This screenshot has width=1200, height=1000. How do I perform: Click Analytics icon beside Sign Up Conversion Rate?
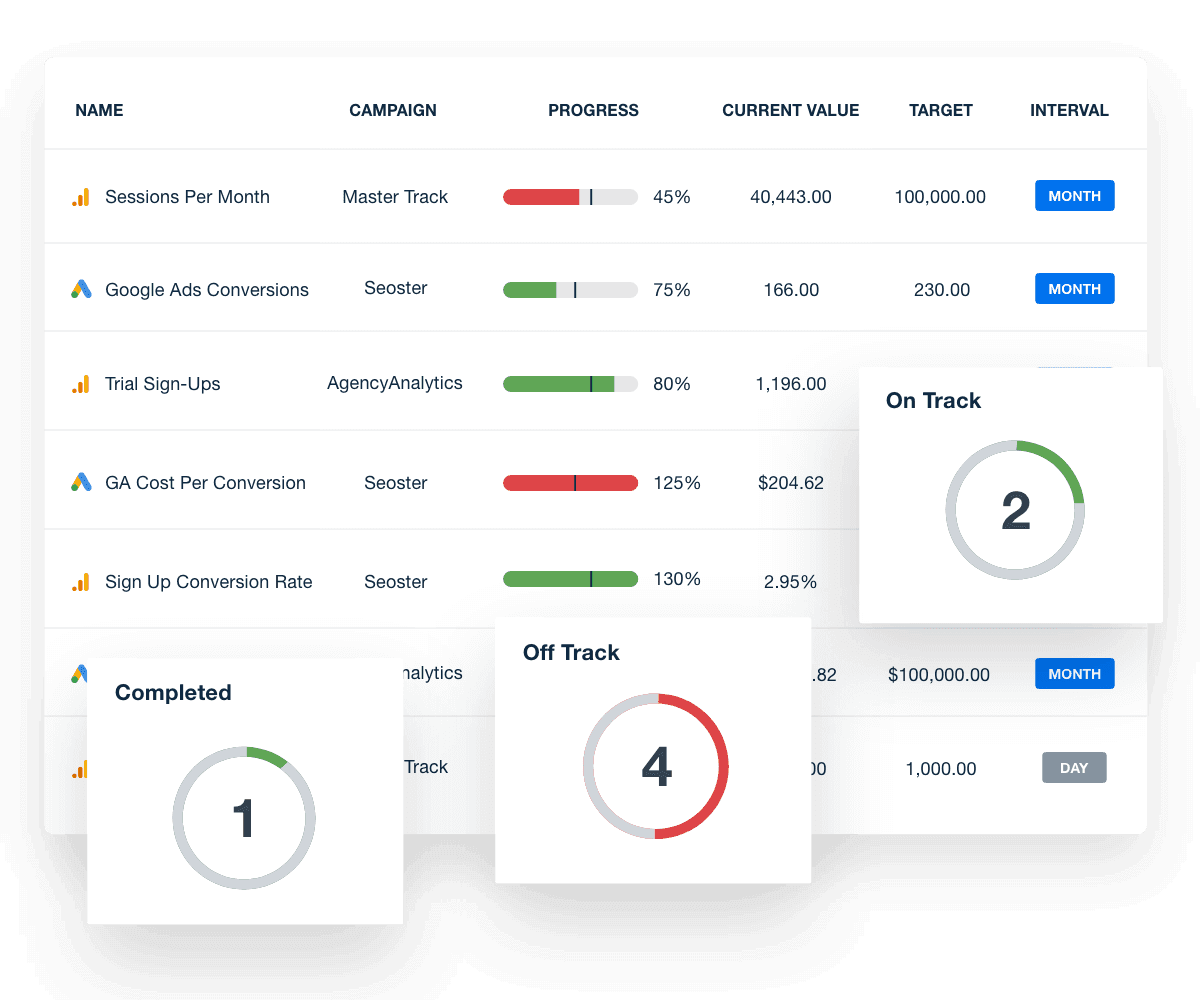[x=81, y=582]
